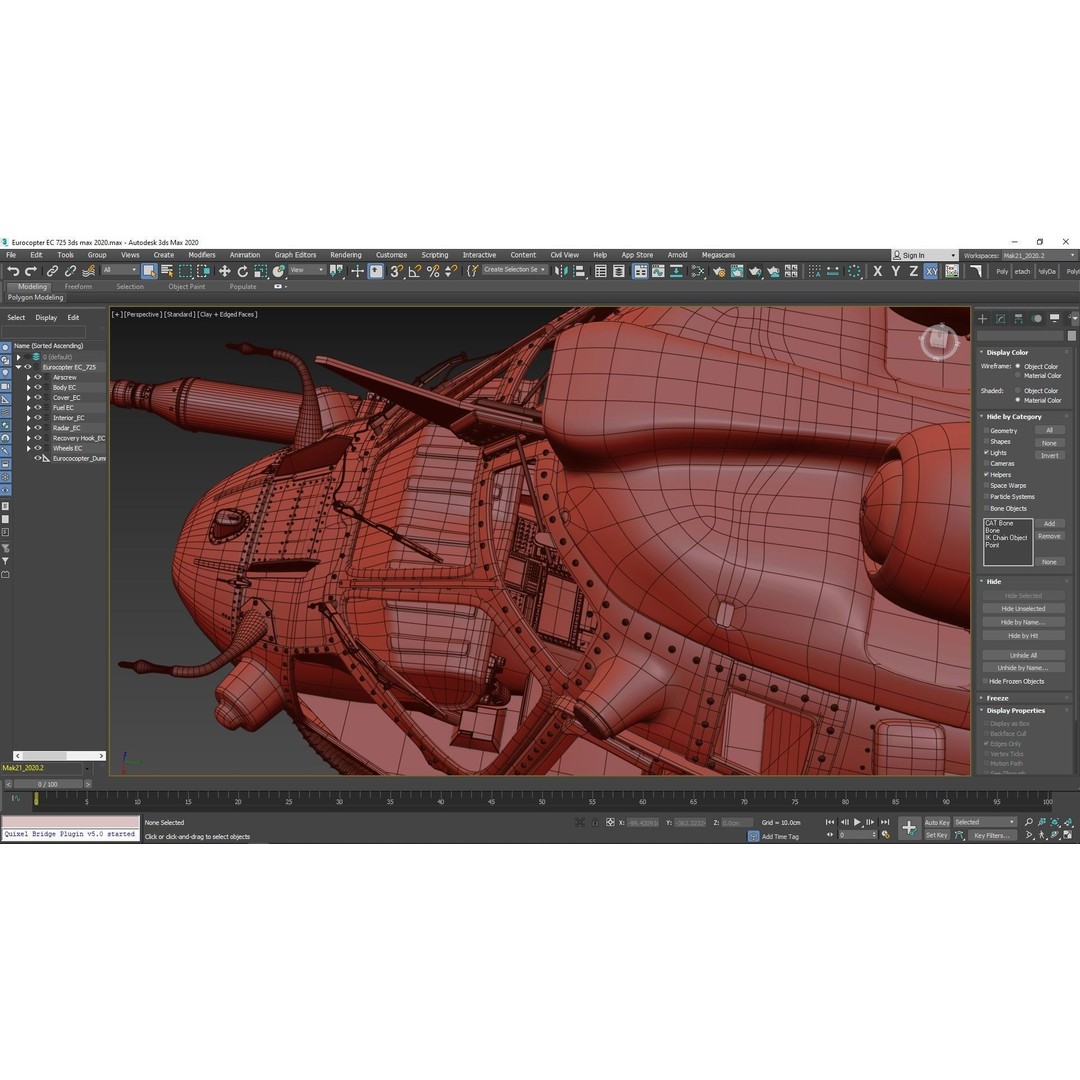Uncheck the Helpers hide category checkbox
1080x1080 pixels.
click(986, 475)
